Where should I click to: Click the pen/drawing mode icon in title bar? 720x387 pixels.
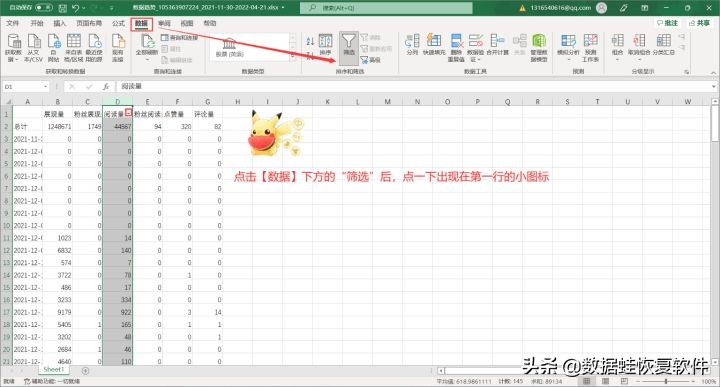pyautogui.click(x=624, y=8)
